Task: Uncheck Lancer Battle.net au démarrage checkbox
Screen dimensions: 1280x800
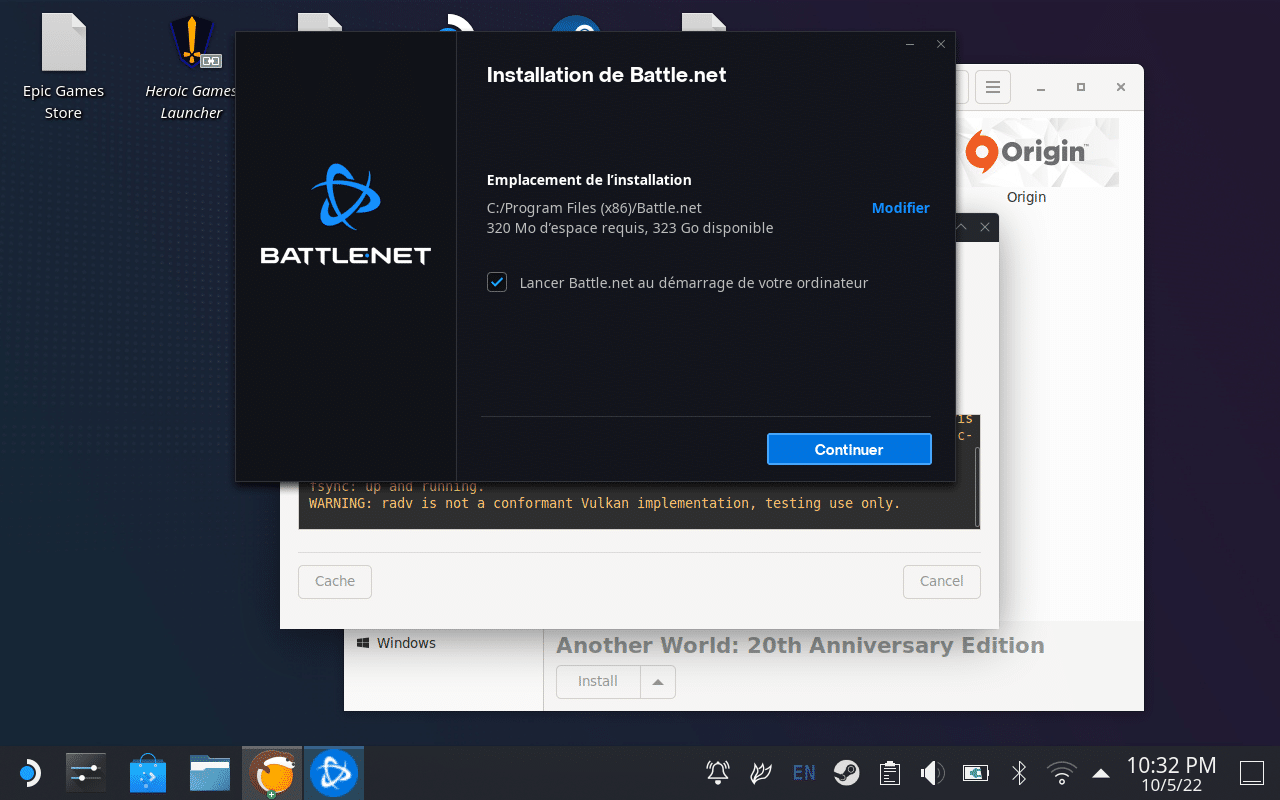Action: (x=497, y=282)
